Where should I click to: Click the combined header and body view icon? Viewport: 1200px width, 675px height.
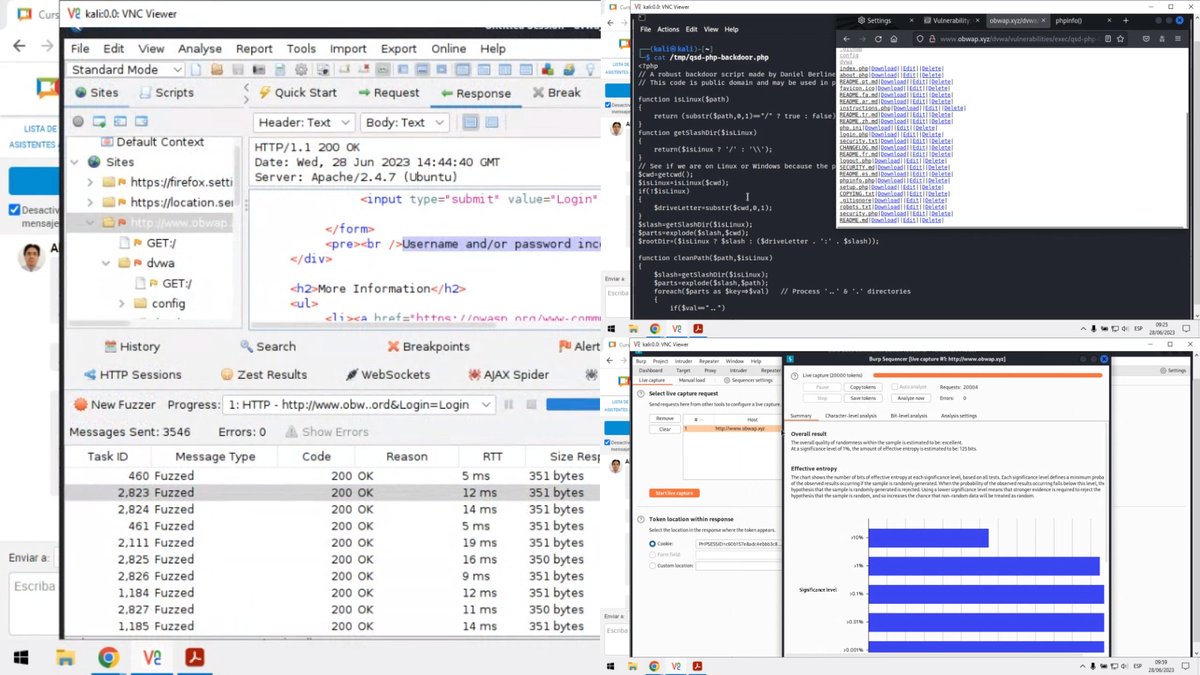point(471,122)
